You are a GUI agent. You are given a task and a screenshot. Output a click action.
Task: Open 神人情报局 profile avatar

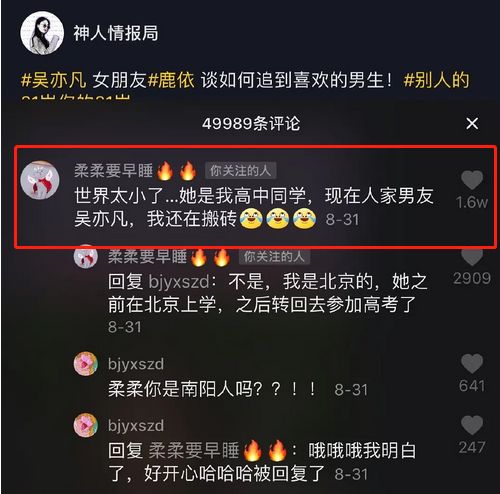pyautogui.click(x=42, y=33)
